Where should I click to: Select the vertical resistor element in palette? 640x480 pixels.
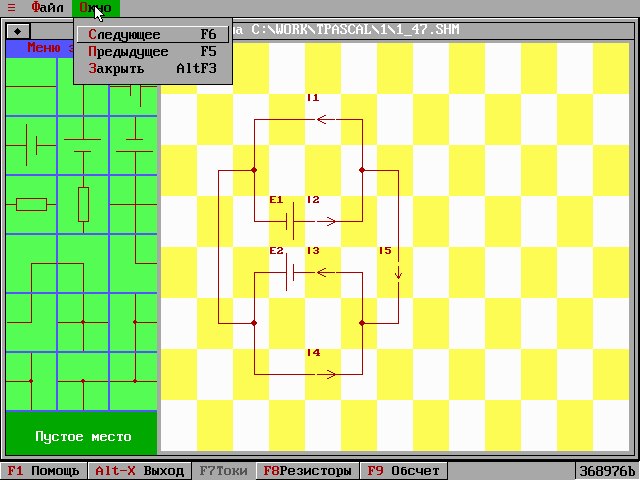click(x=83, y=205)
